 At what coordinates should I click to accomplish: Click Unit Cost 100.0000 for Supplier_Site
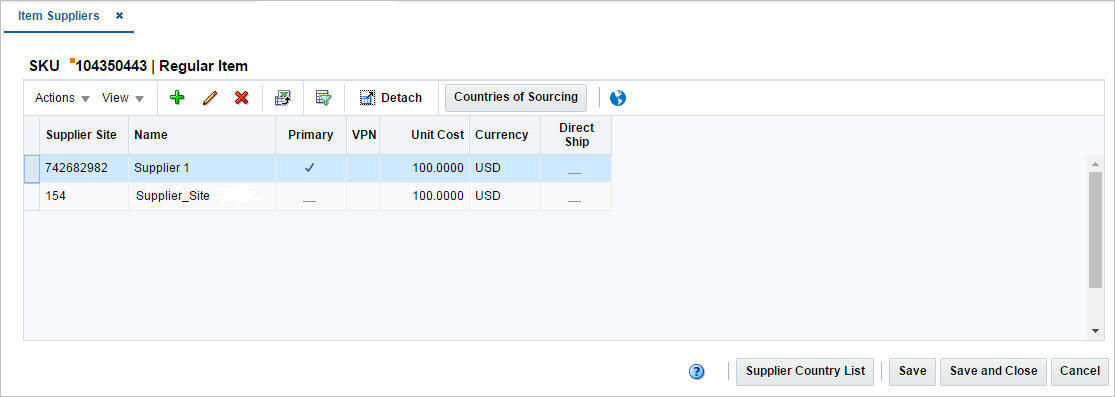[425, 196]
